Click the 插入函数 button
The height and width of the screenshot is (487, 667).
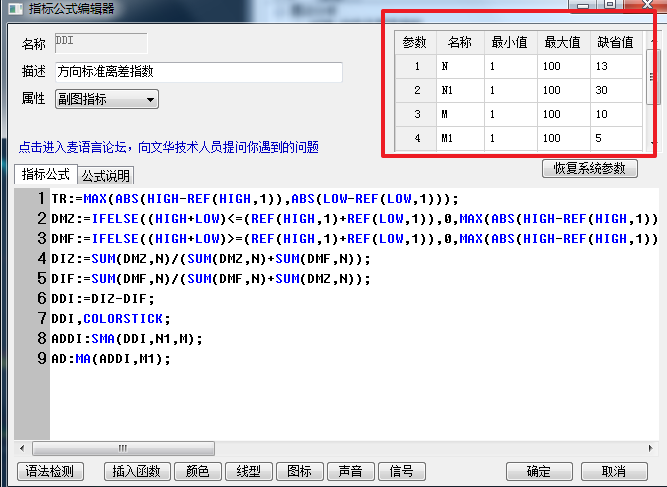click(x=137, y=471)
